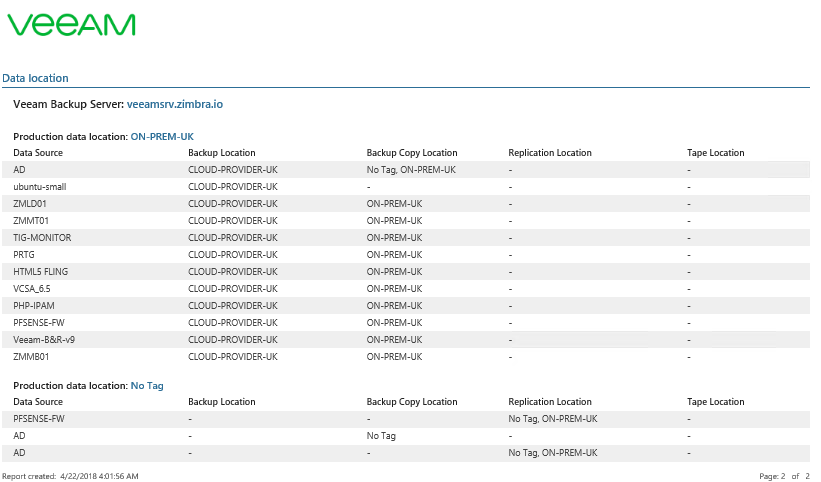
Task: Click the 'No Tag' backup copy cell
Action: 381,436
